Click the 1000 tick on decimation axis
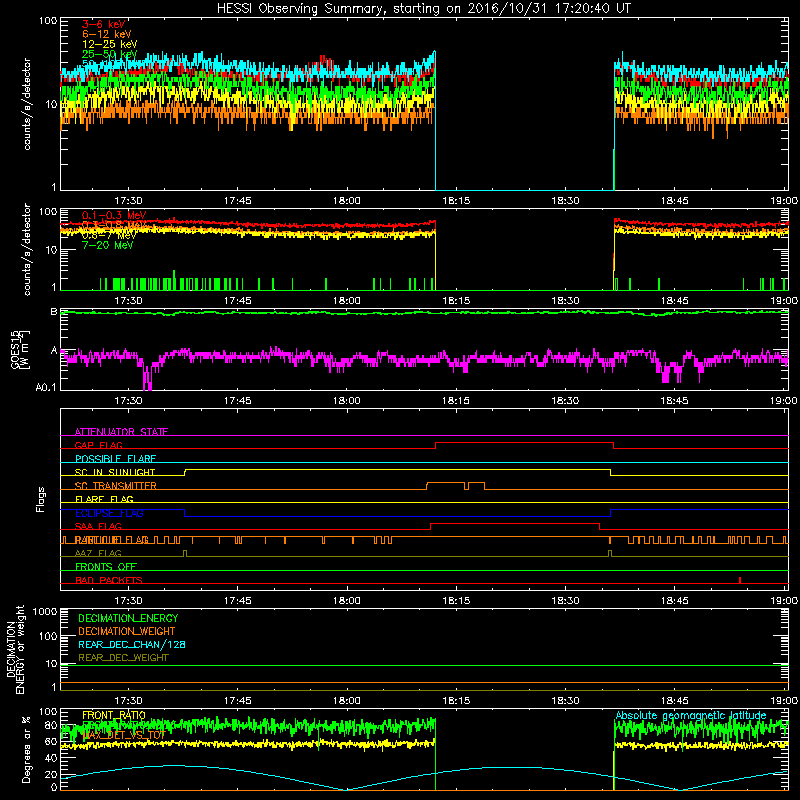Viewport: 800px width, 800px height. pyautogui.click(x=45, y=611)
